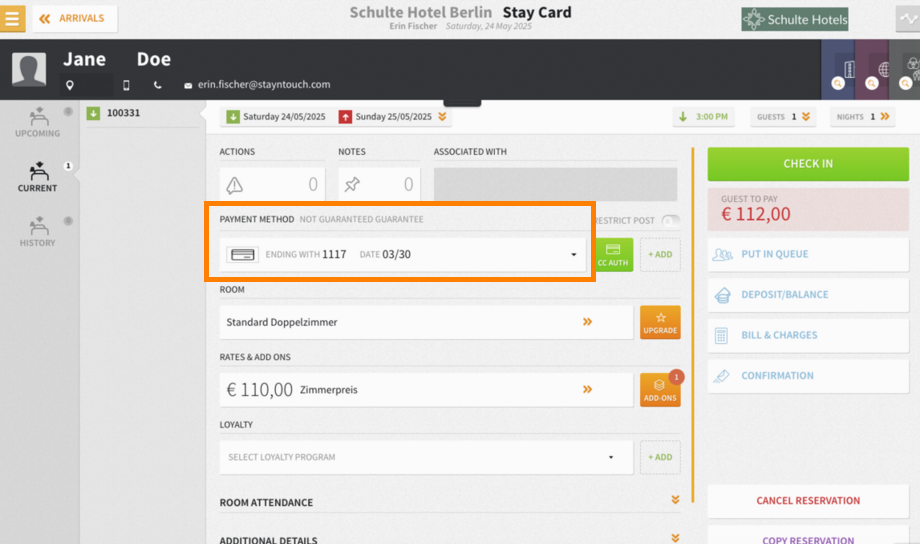Open the Standard Doppelzimmer room row
The height and width of the screenshot is (544, 920).
[427, 322]
